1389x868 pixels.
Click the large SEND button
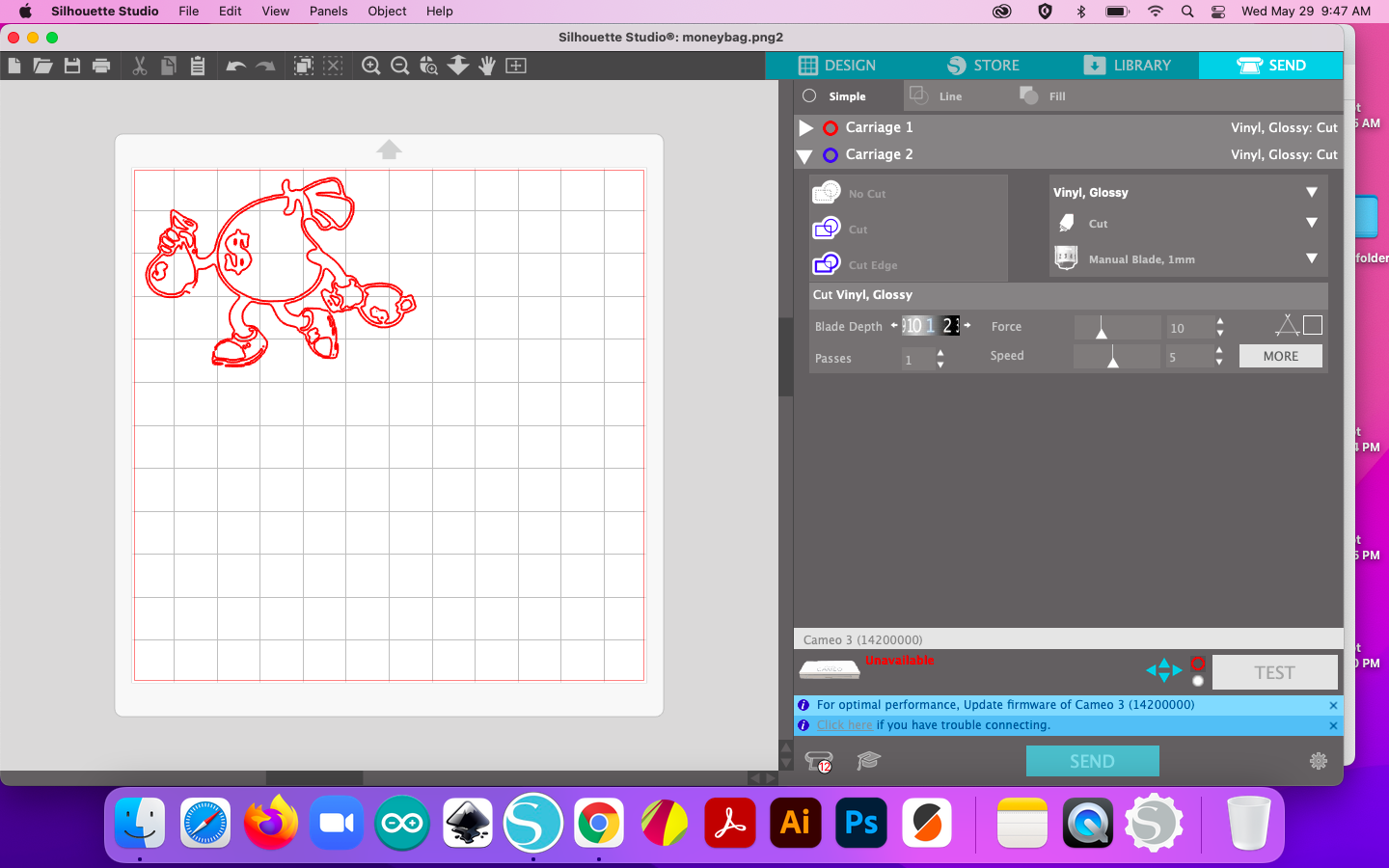(x=1092, y=761)
